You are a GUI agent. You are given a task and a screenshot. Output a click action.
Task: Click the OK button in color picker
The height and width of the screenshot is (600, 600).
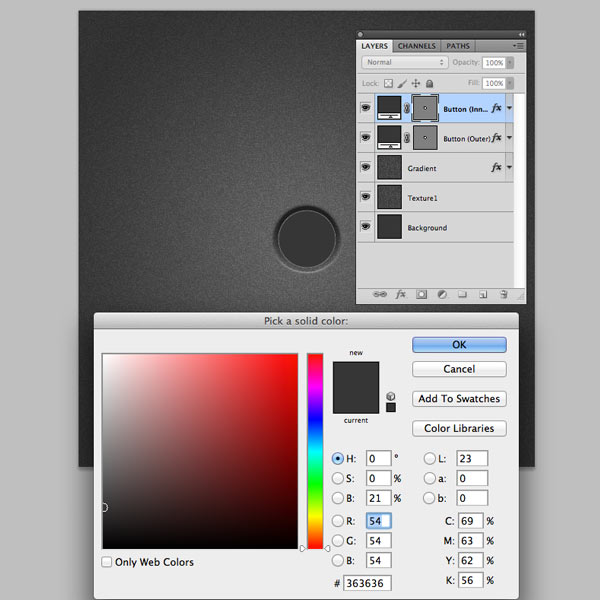pyautogui.click(x=459, y=345)
